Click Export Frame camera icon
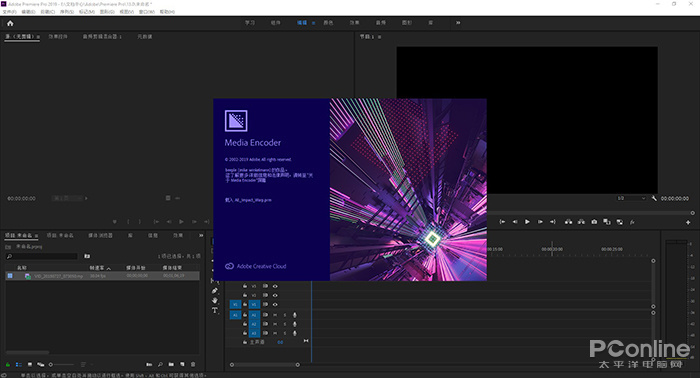The height and width of the screenshot is (378, 700). click(x=594, y=222)
